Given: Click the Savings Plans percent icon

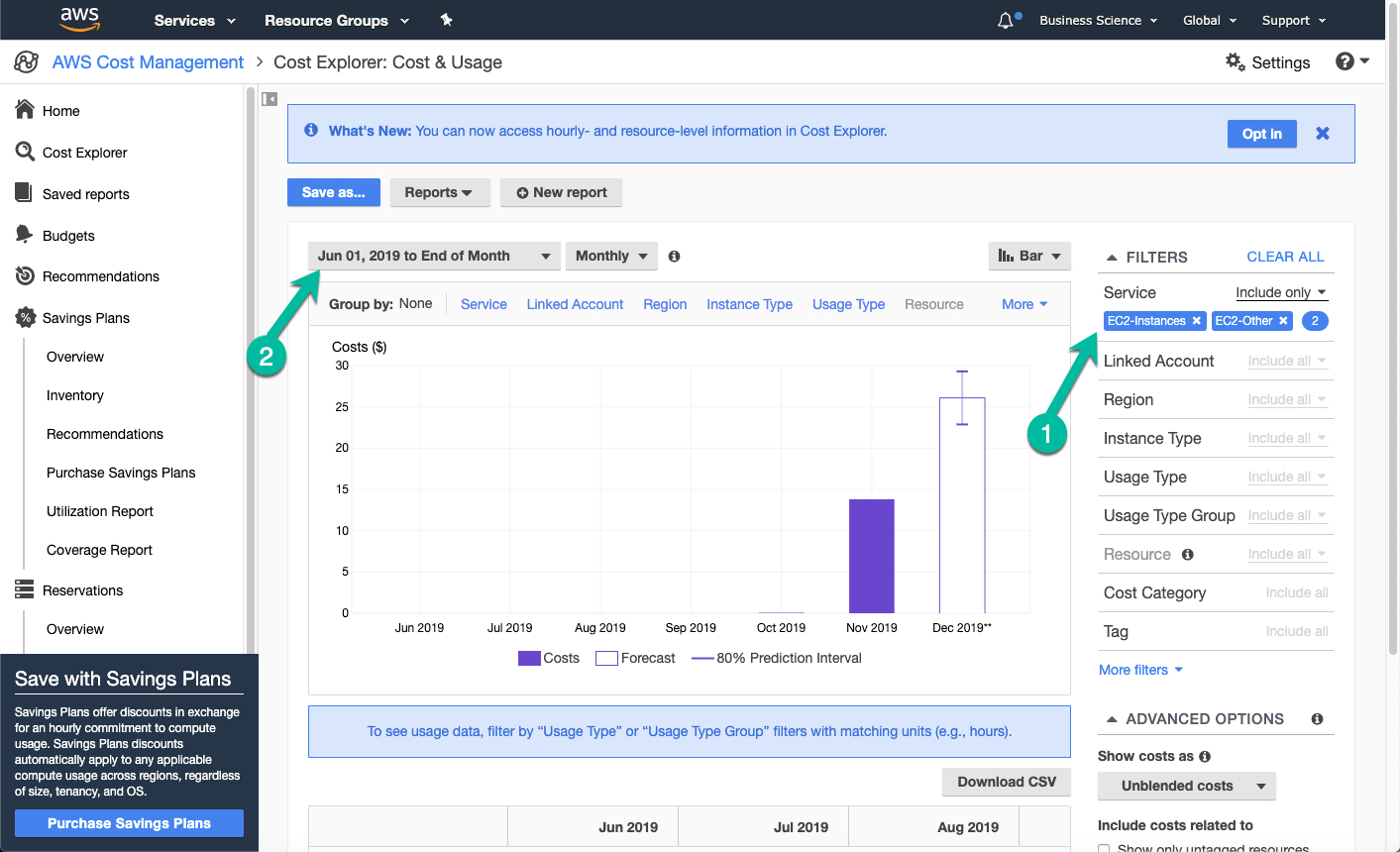Looking at the screenshot, I should 25,318.
